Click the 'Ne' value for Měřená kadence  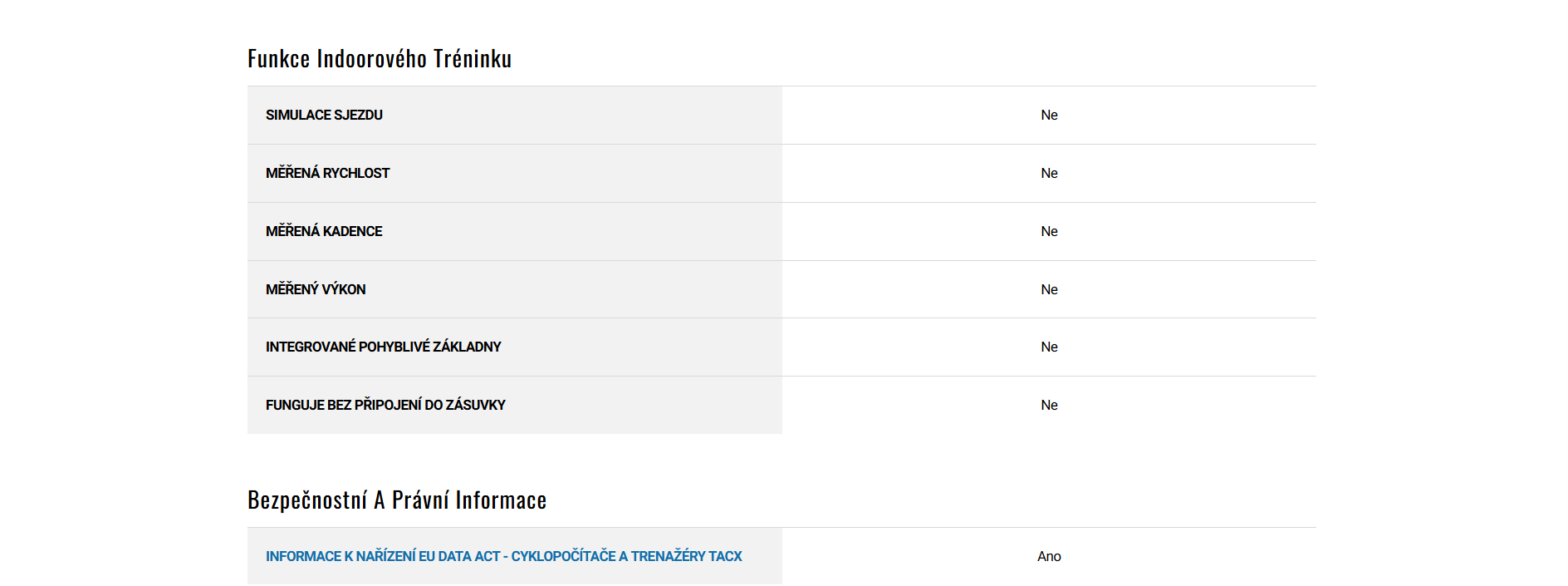1049,231
